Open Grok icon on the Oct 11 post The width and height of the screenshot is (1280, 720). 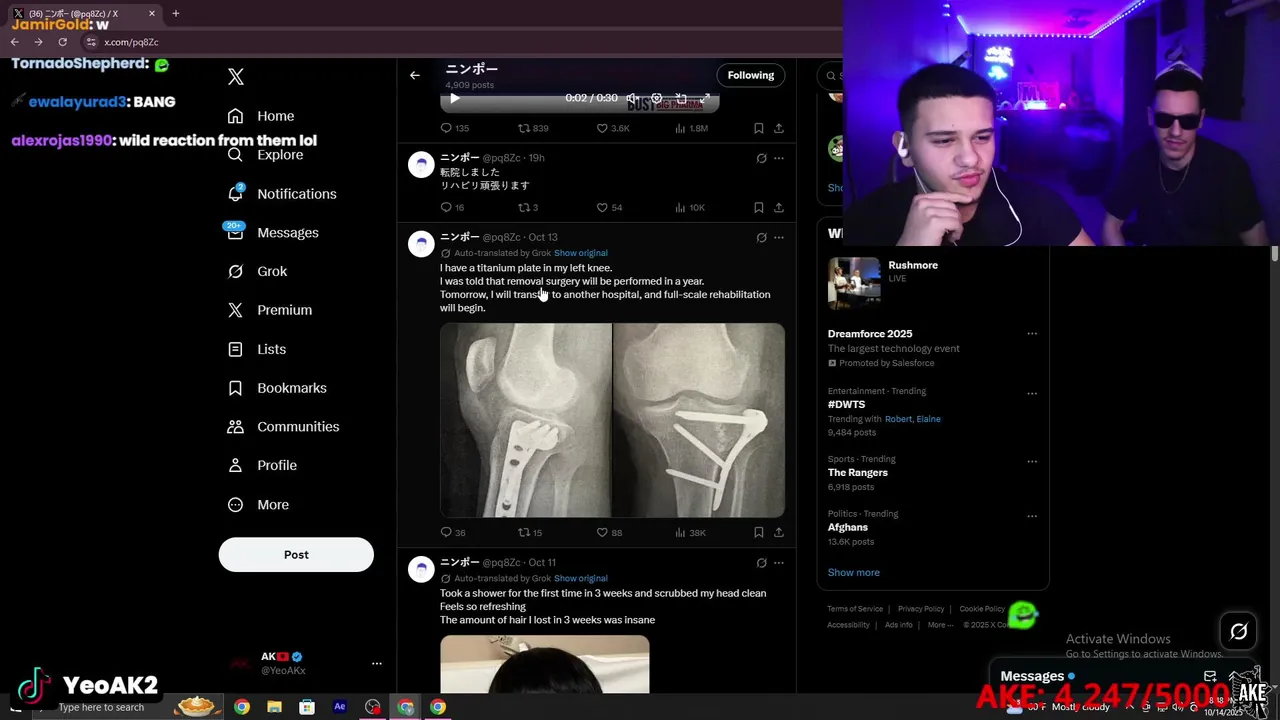761,563
